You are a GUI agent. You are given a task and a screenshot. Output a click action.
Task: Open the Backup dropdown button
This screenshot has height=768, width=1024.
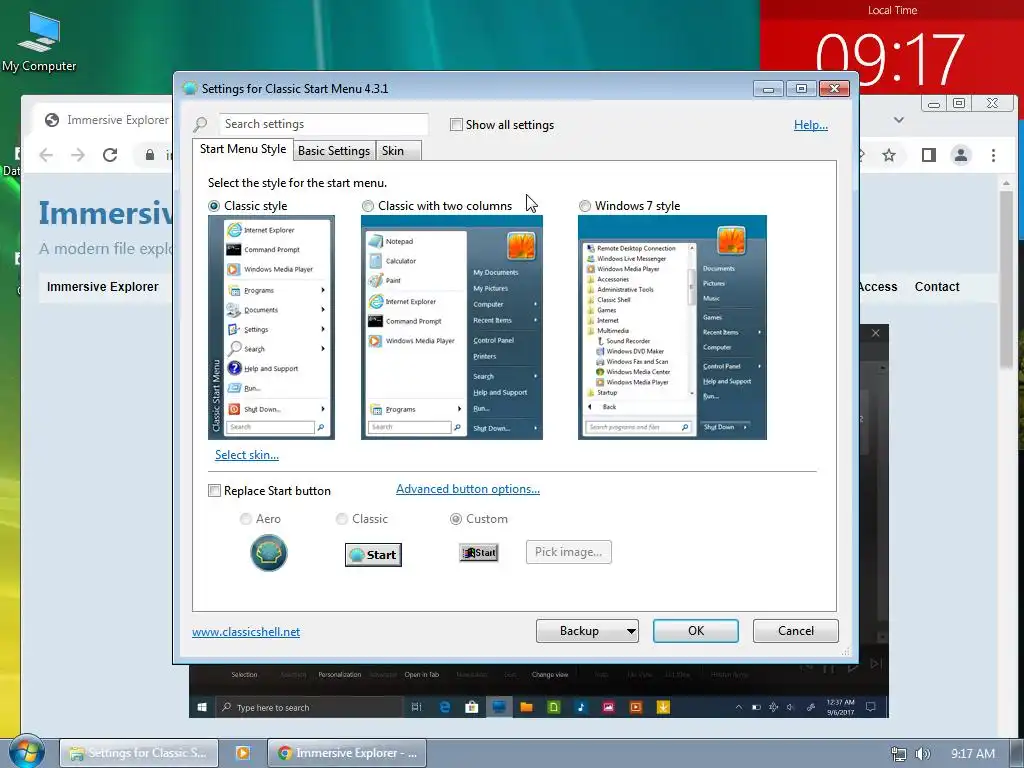click(587, 631)
